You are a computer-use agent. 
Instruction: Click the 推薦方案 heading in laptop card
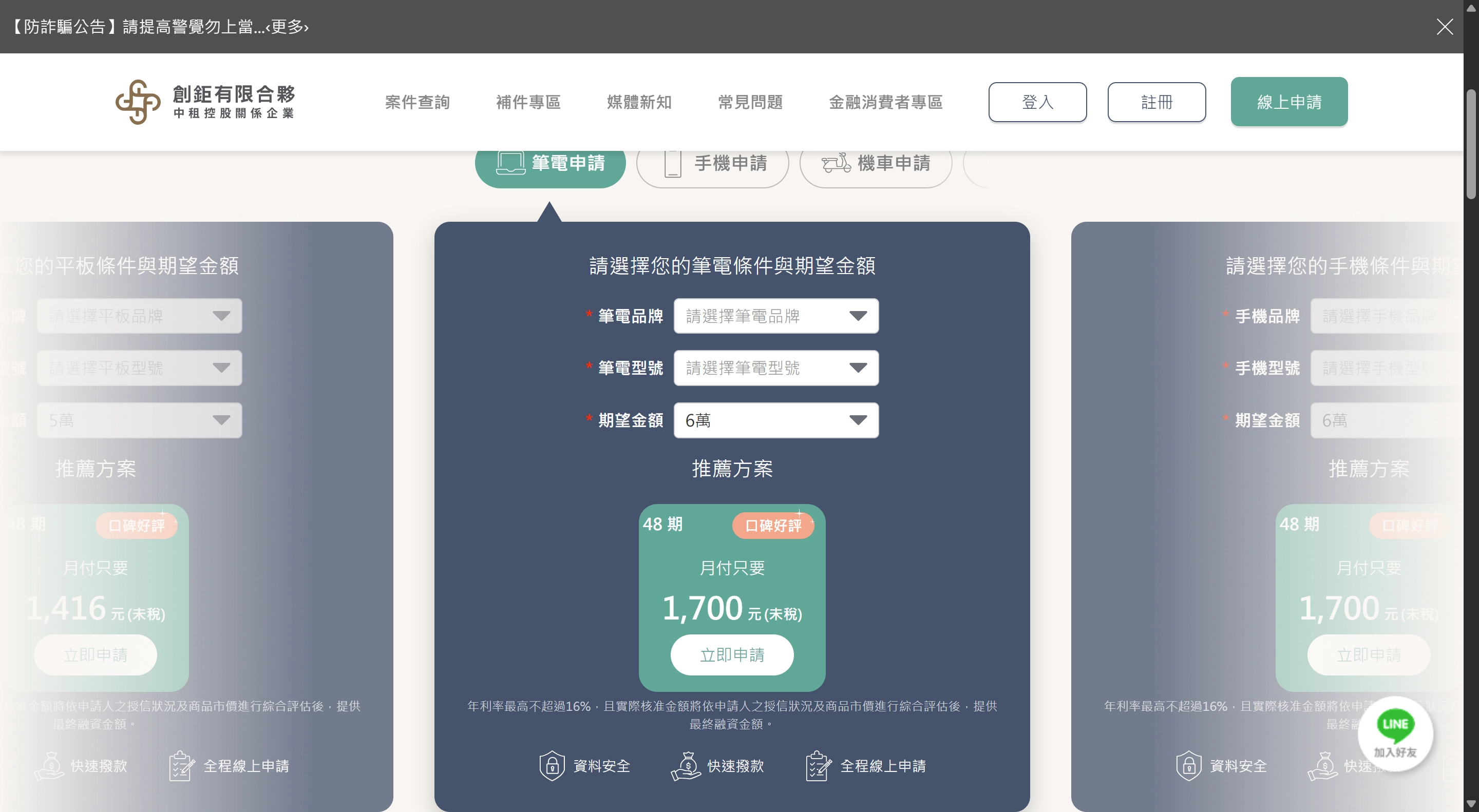732,469
